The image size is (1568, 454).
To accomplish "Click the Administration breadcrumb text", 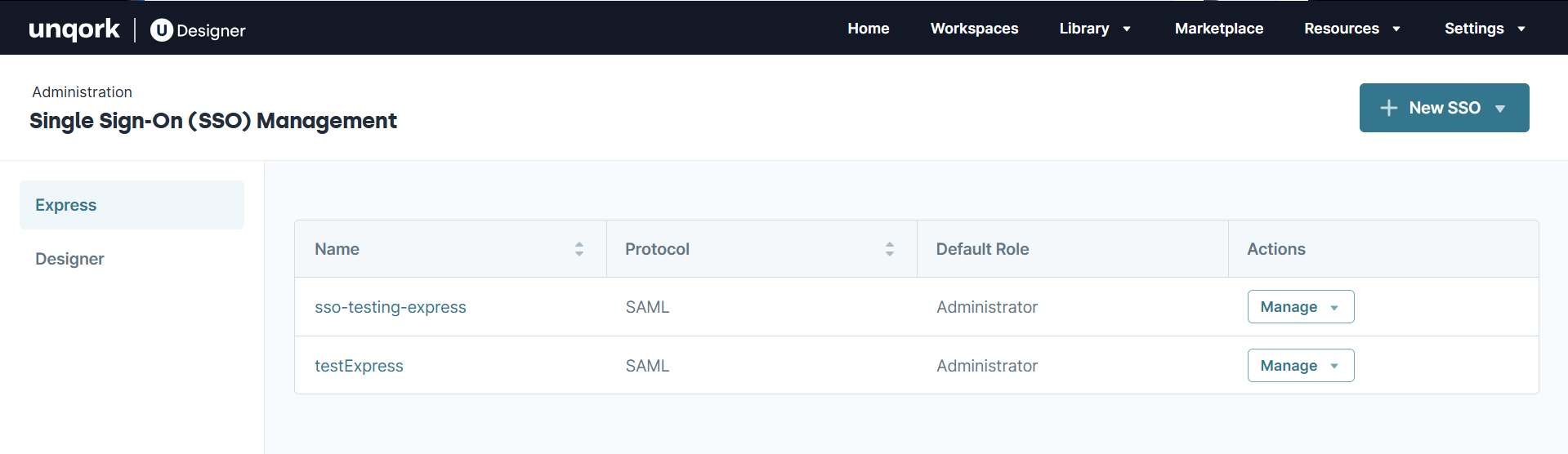I will pyautogui.click(x=82, y=92).
